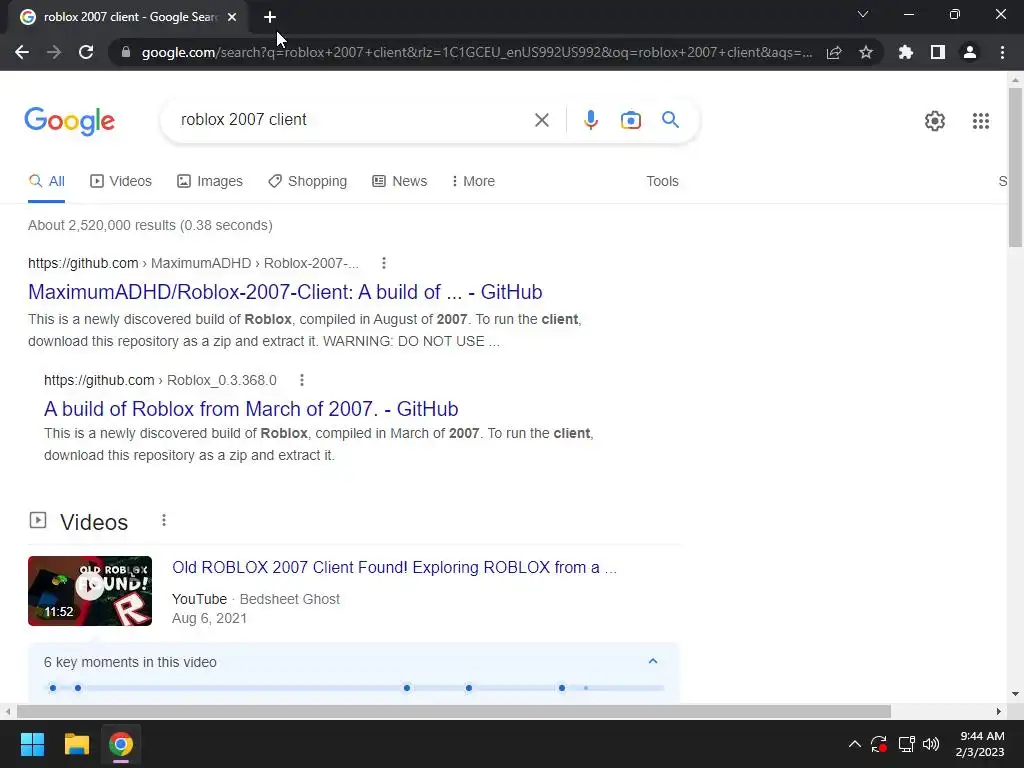Open MaximumADHD/Roblox-2007-Client GitHub link
The height and width of the screenshot is (768, 1024).
click(285, 292)
